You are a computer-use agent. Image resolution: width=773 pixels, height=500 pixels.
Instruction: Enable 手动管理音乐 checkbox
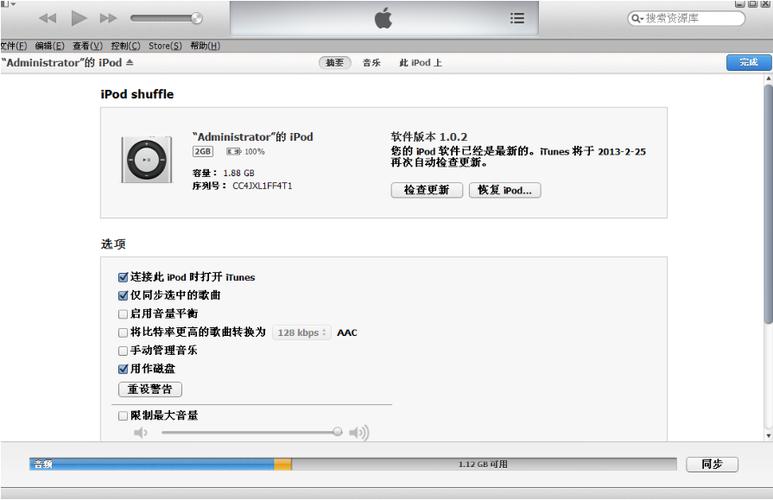pyautogui.click(x=123, y=351)
